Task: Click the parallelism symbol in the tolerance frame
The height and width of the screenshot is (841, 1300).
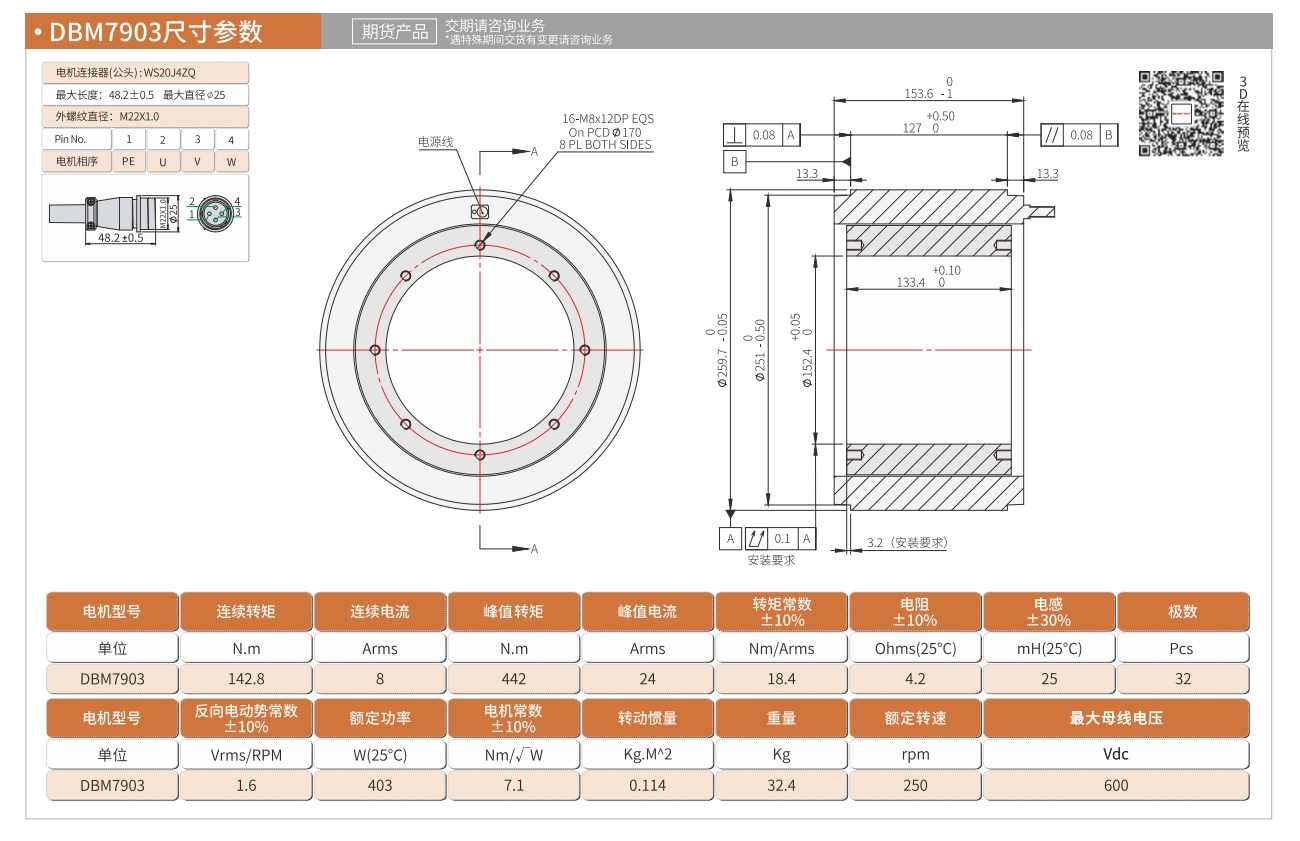Action: pos(1052,134)
